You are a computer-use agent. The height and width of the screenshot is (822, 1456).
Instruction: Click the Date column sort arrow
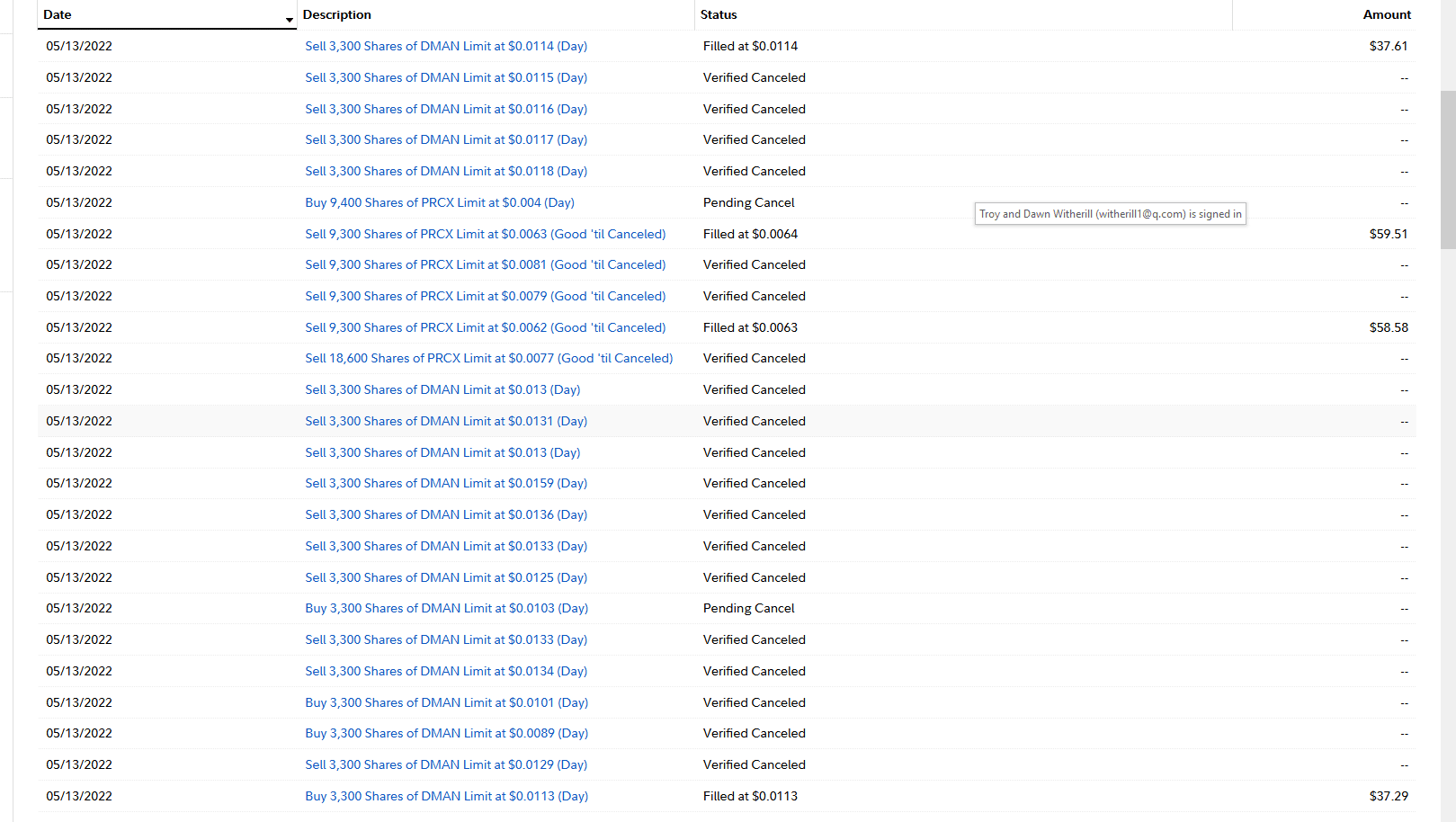click(289, 20)
